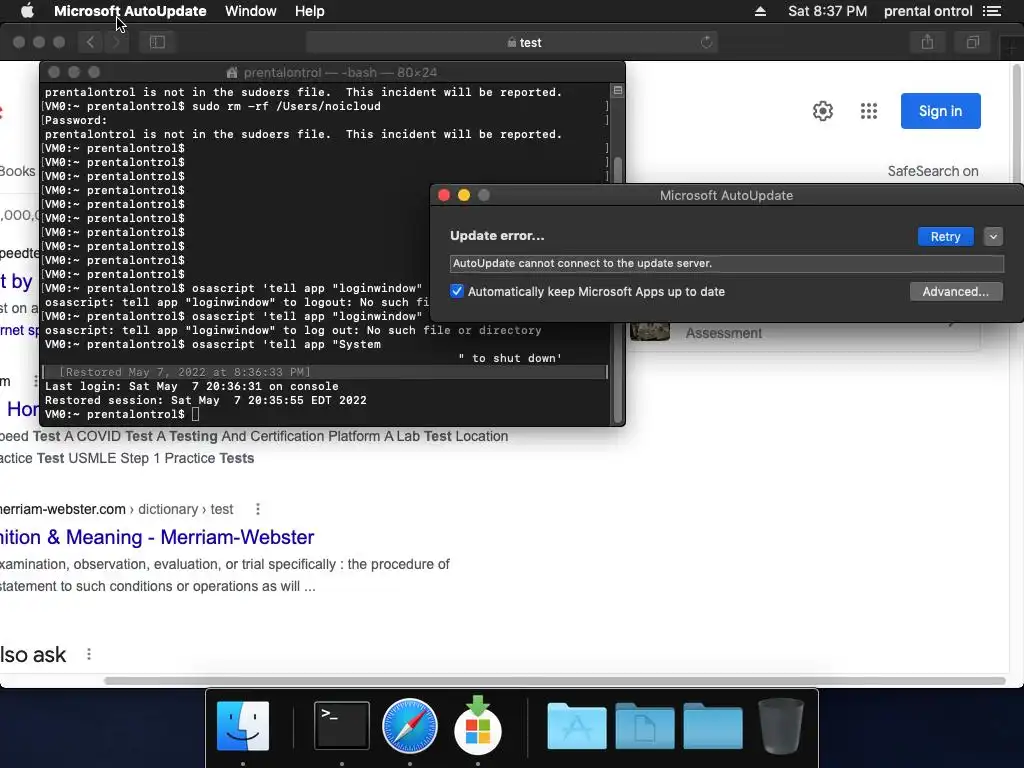Image resolution: width=1024 pixels, height=768 pixels.
Task: Click the Safari address bar showing test
Action: [512, 42]
